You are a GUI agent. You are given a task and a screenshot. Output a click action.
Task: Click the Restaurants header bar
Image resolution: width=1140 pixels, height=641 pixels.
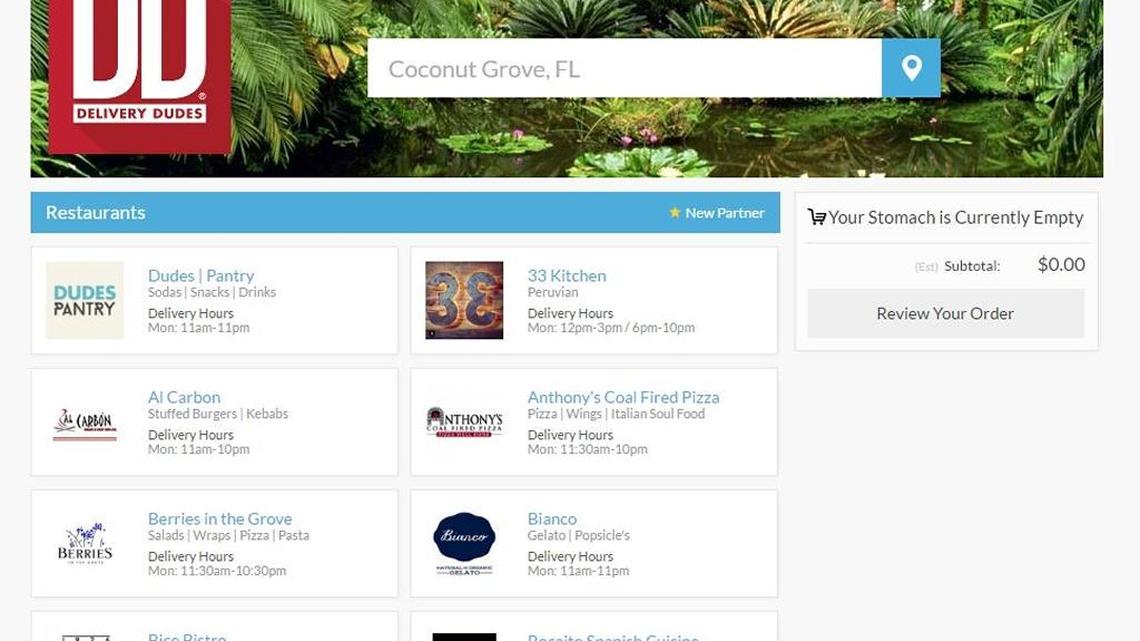click(x=405, y=212)
